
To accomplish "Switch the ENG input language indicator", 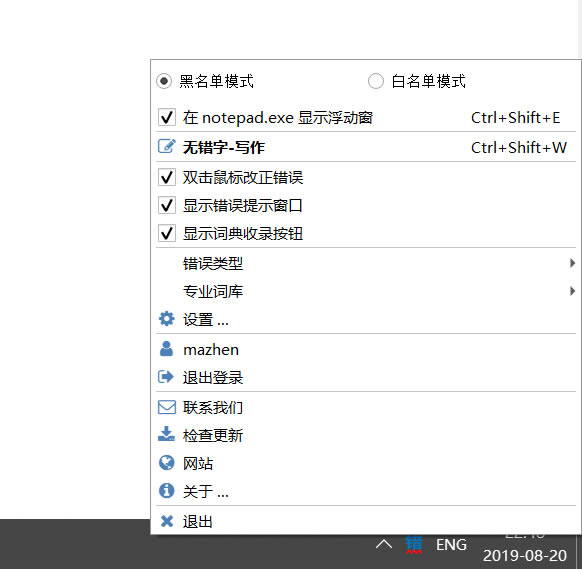I will click(x=451, y=545).
